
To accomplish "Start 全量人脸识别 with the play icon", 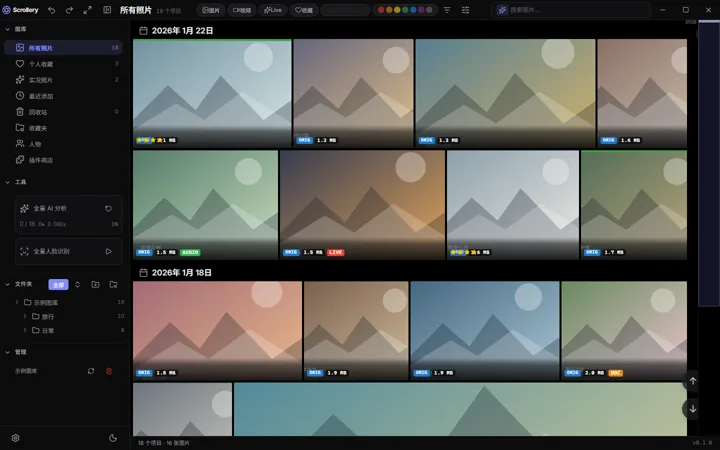I will pyautogui.click(x=109, y=251).
